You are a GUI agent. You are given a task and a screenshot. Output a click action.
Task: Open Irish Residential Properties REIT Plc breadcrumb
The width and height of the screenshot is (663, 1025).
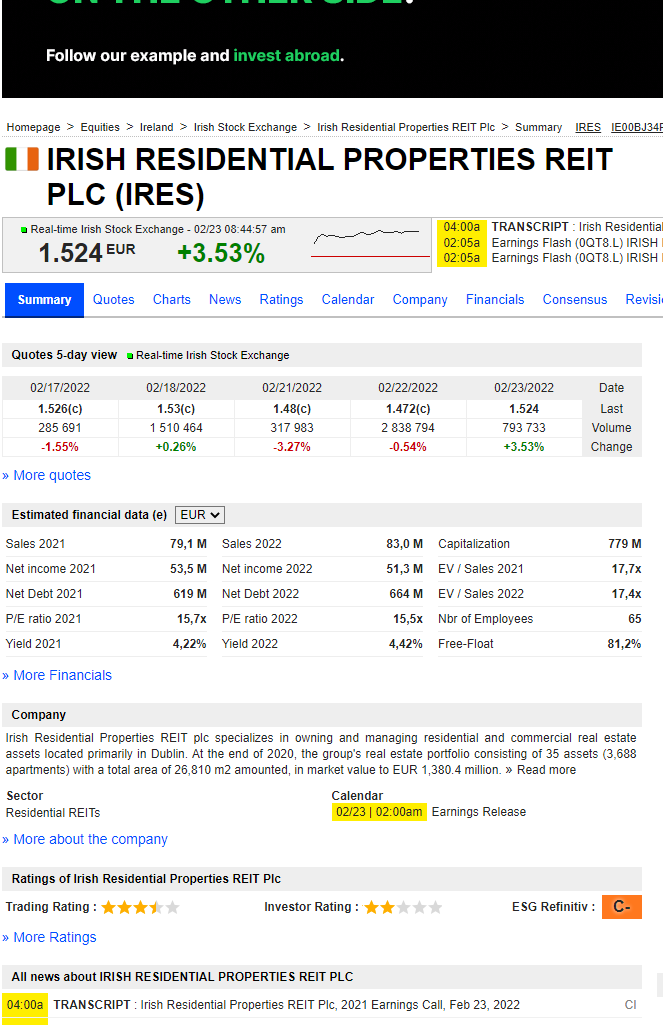[406, 127]
